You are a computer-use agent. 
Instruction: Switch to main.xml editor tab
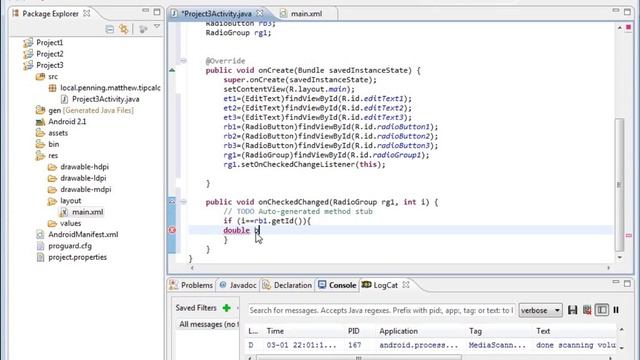tap(306, 13)
